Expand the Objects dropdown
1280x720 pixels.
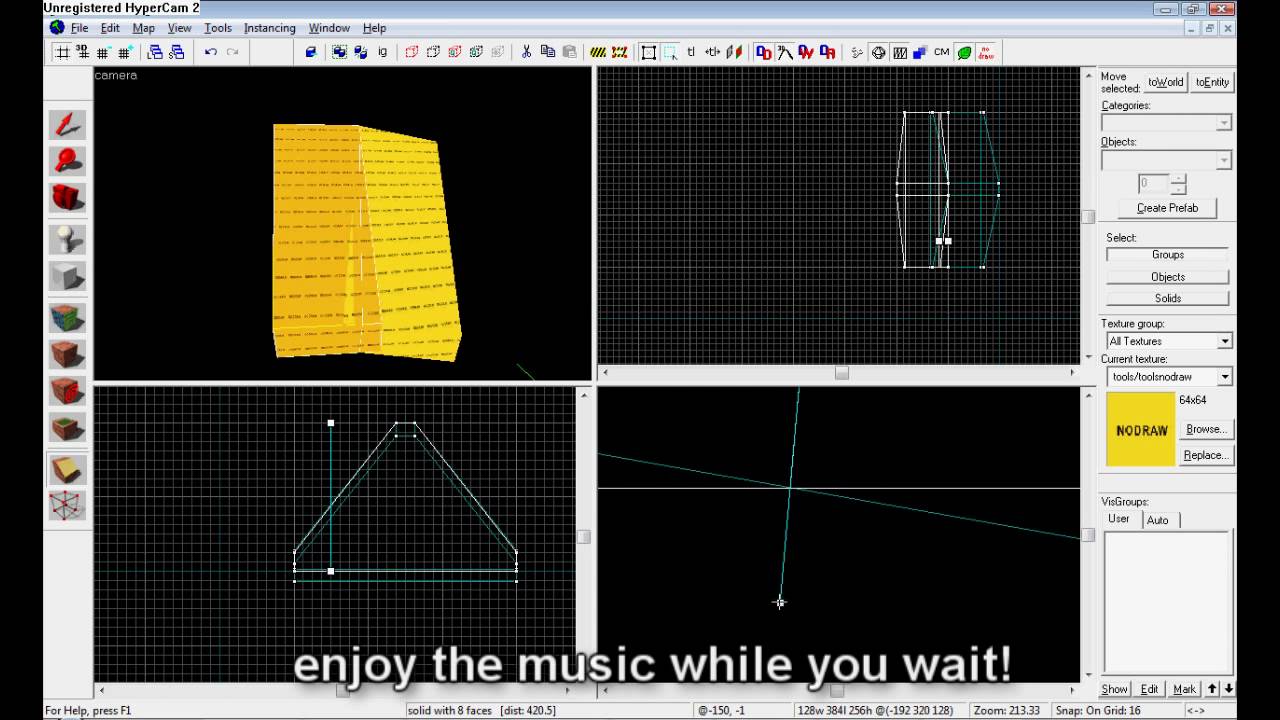1223,160
